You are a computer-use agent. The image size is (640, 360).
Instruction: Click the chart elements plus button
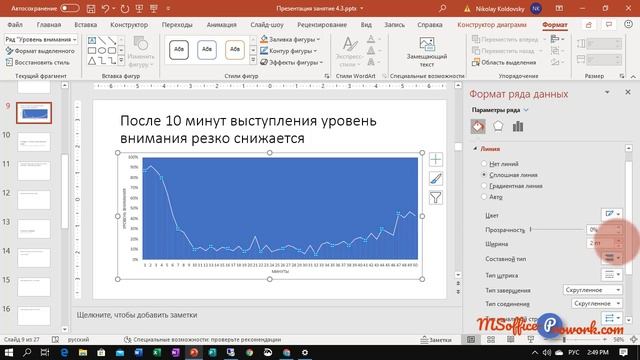click(x=436, y=159)
